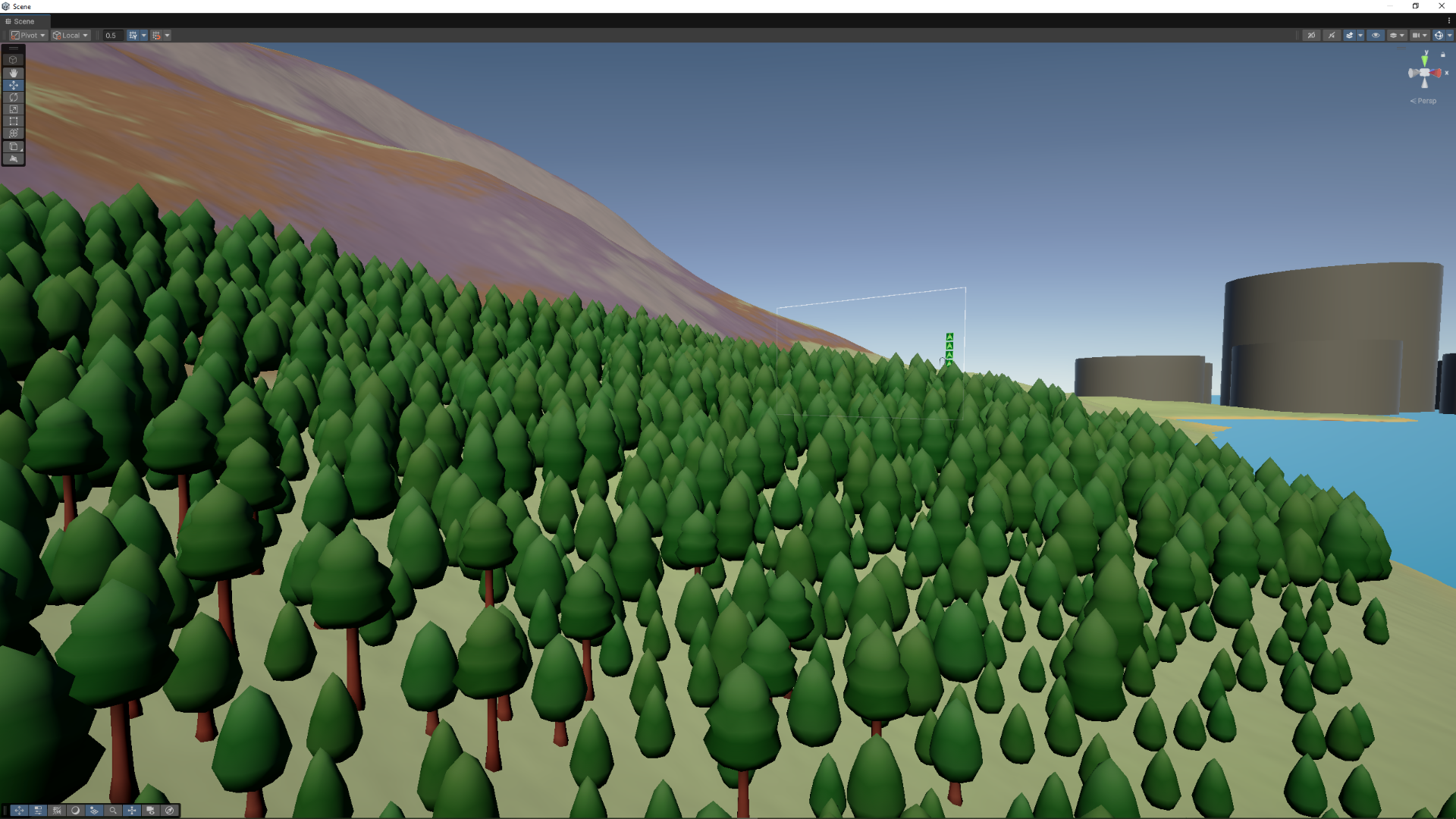This screenshot has height=819, width=1456.
Task: Select the Rotate tool
Action: click(14, 98)
